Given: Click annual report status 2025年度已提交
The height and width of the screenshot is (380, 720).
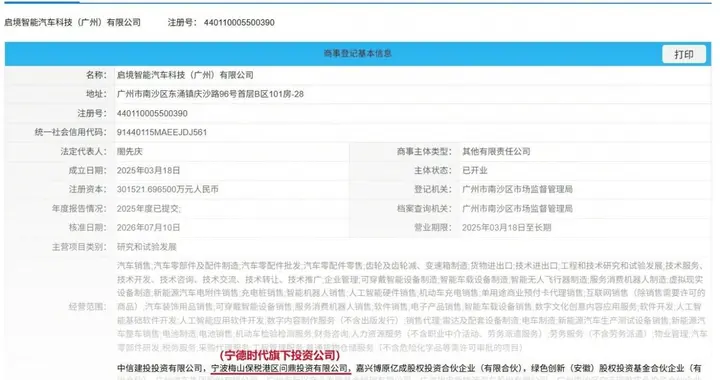Looking at the screenshot, I should click(149, 208).
